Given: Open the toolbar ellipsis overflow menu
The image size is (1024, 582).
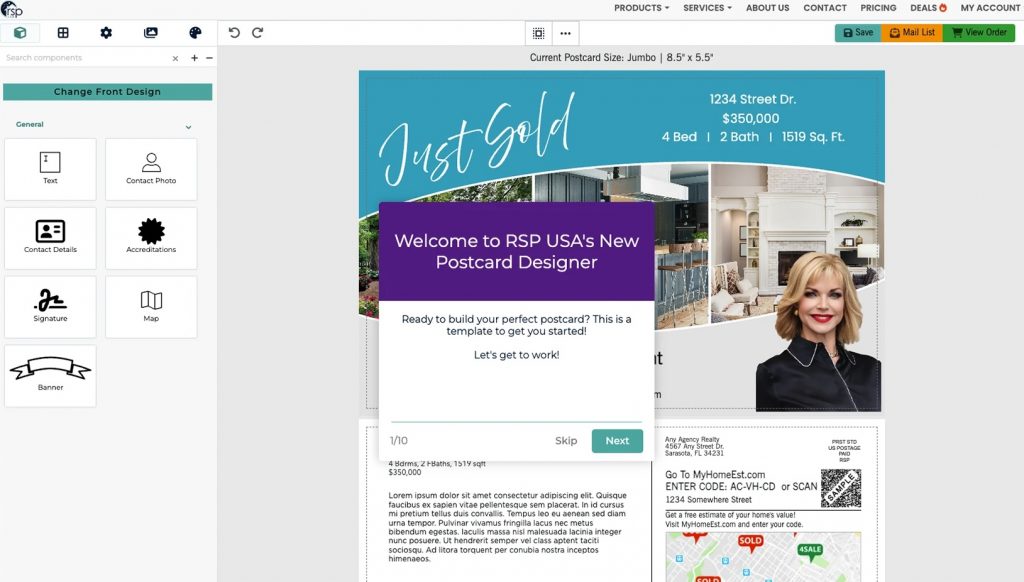Looking at the screenshot, I should click(566, 32).
